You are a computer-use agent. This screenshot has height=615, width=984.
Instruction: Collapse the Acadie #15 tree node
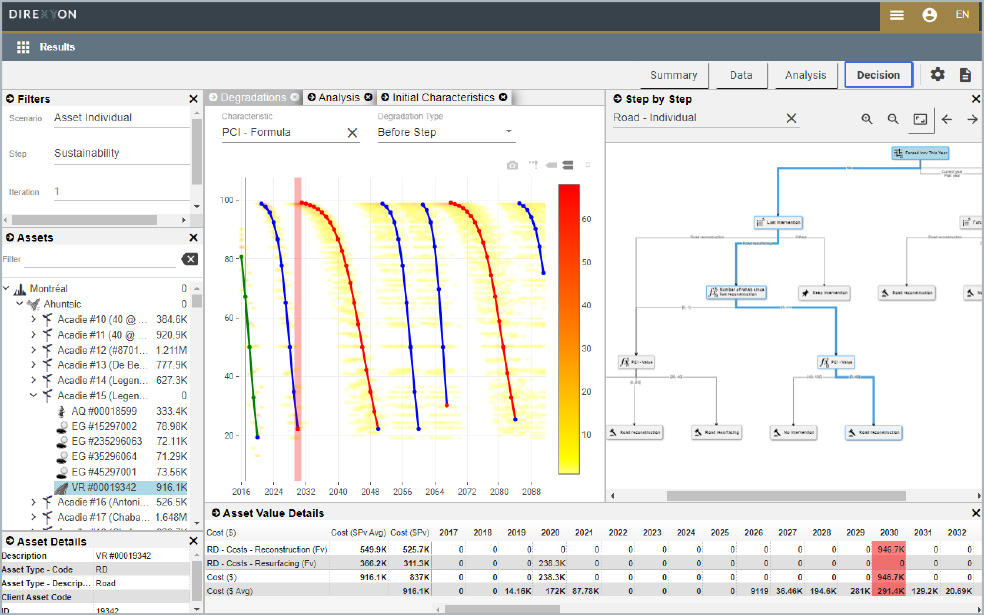[x=33, y=395]
